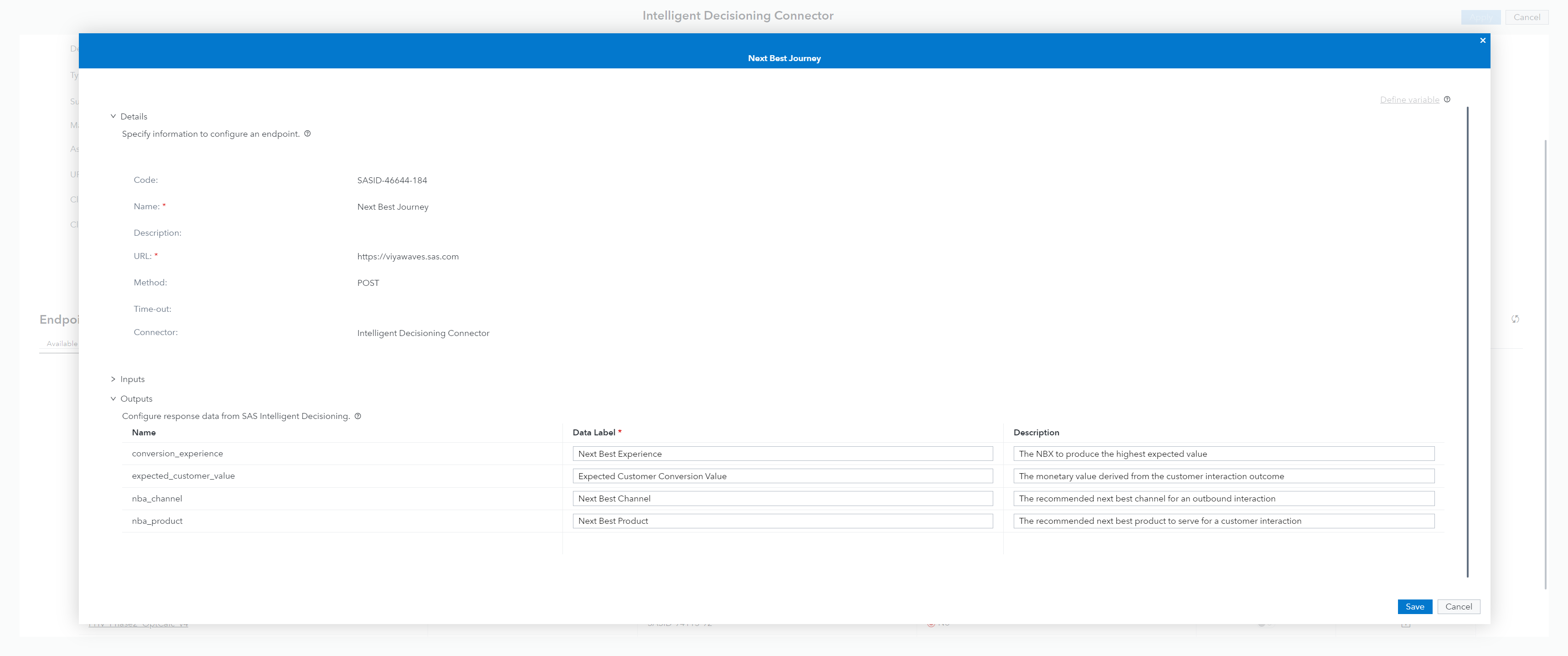Open the Define variable link
The width and height of the screenshot is (1568, 656).
click(x=1411, y=99)
